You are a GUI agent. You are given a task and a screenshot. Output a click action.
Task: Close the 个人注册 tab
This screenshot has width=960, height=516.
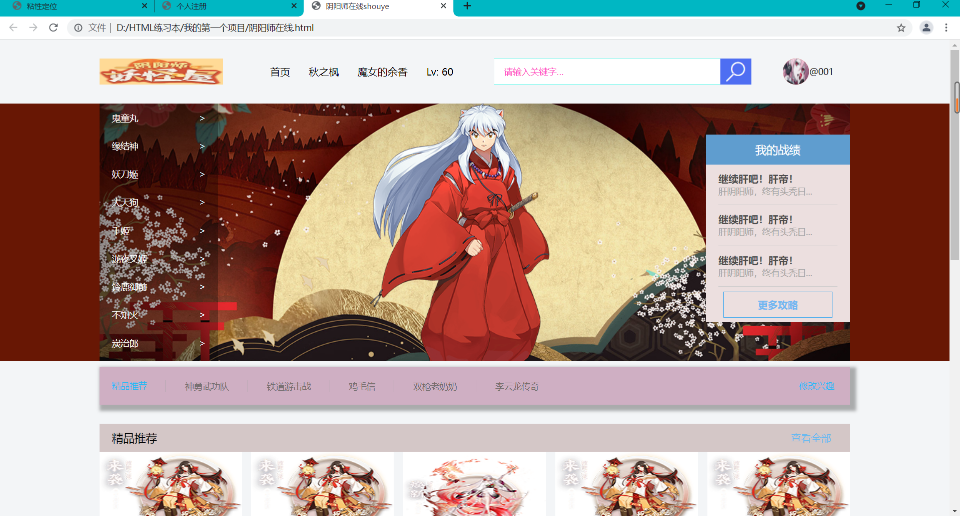294,6
